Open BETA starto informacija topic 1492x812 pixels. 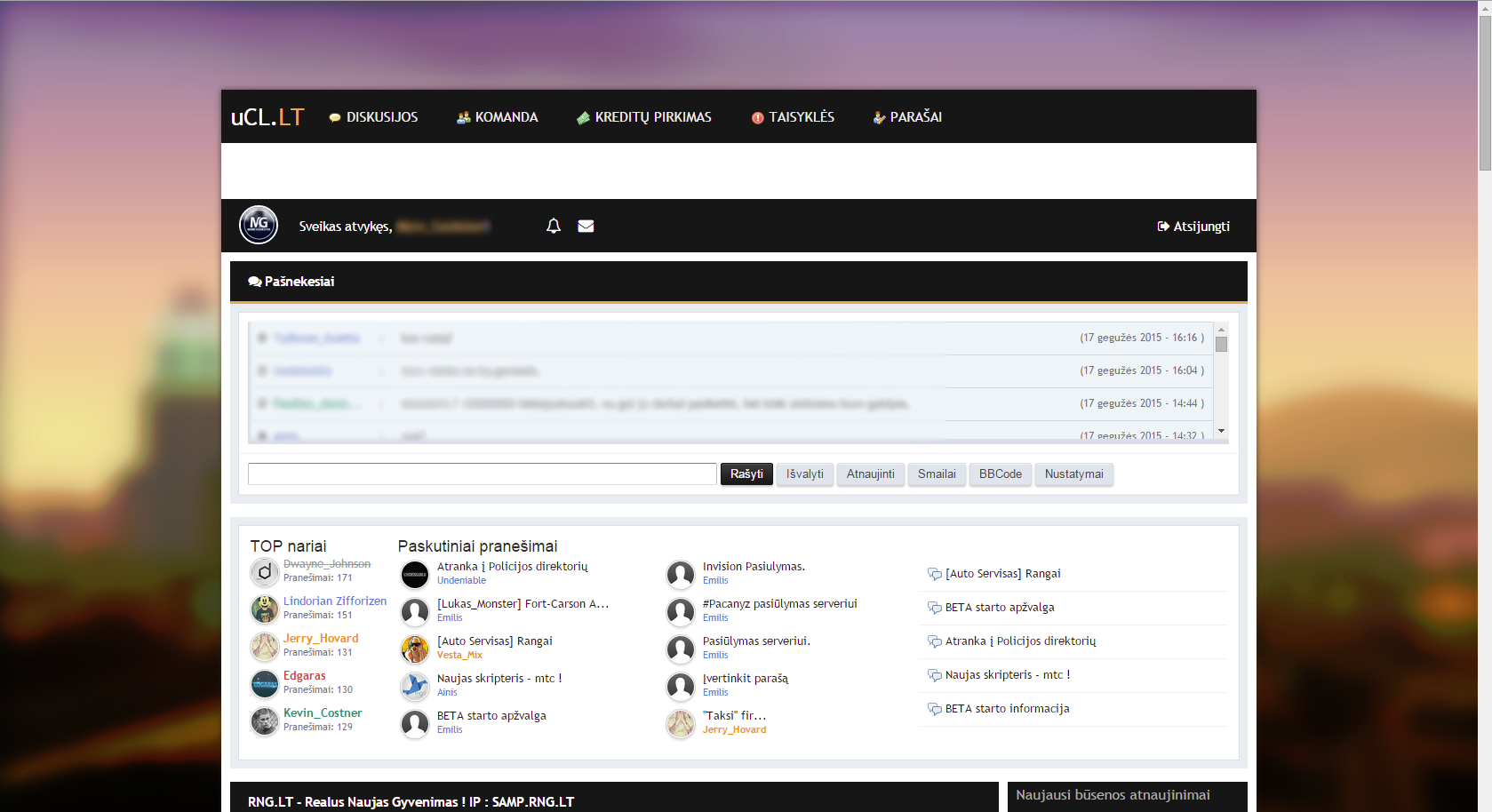click(x=1008, y=709)
